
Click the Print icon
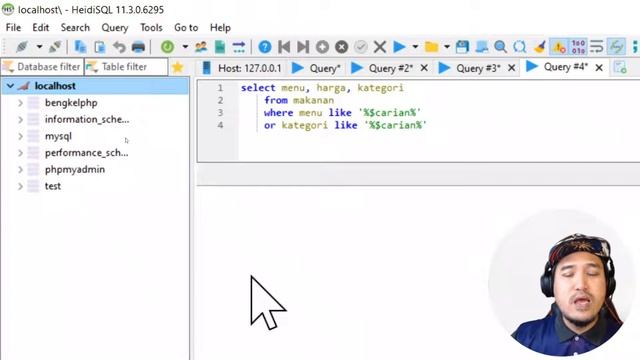tap(138, 47)
